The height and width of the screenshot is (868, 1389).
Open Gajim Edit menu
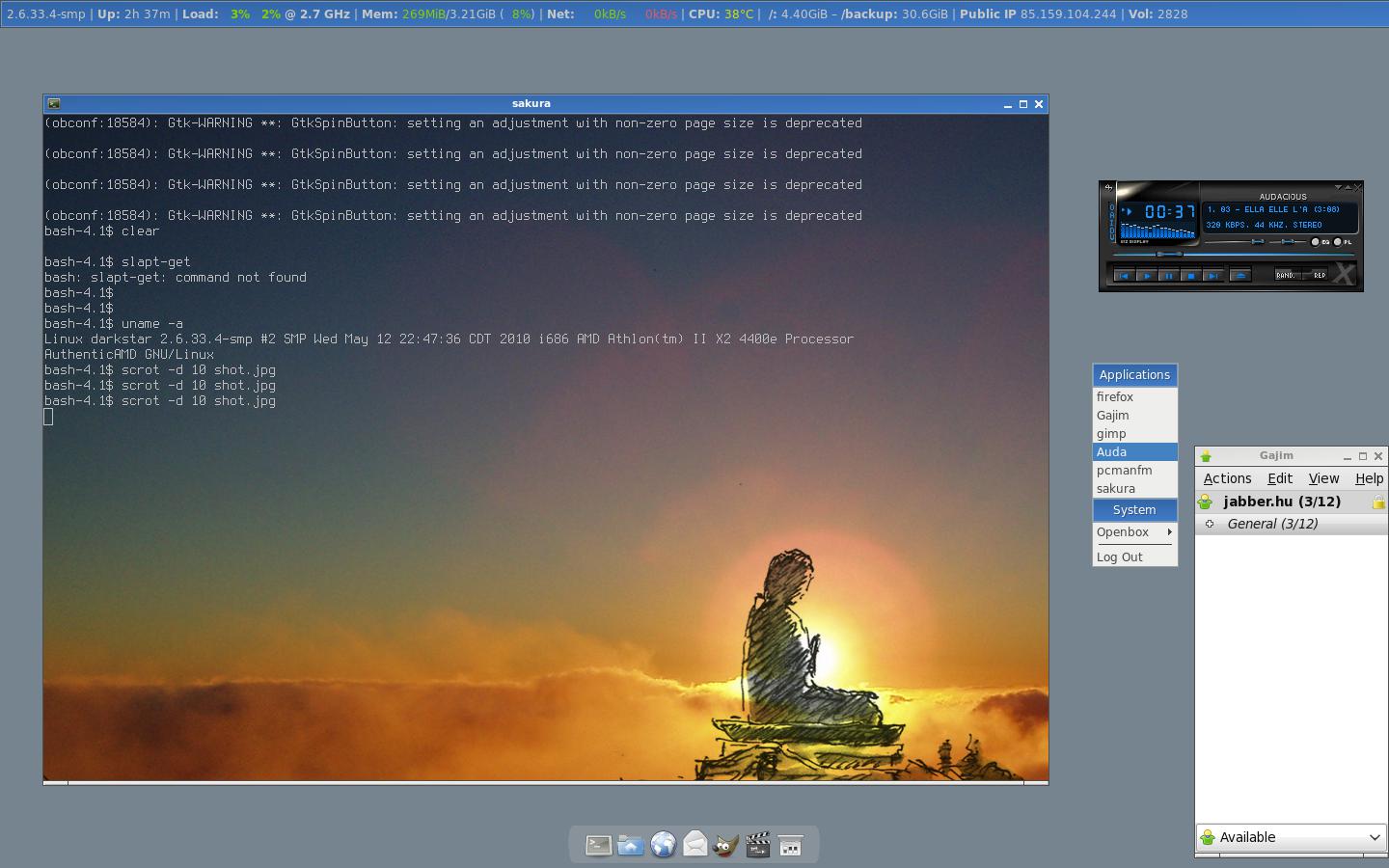pos(1280,478)
